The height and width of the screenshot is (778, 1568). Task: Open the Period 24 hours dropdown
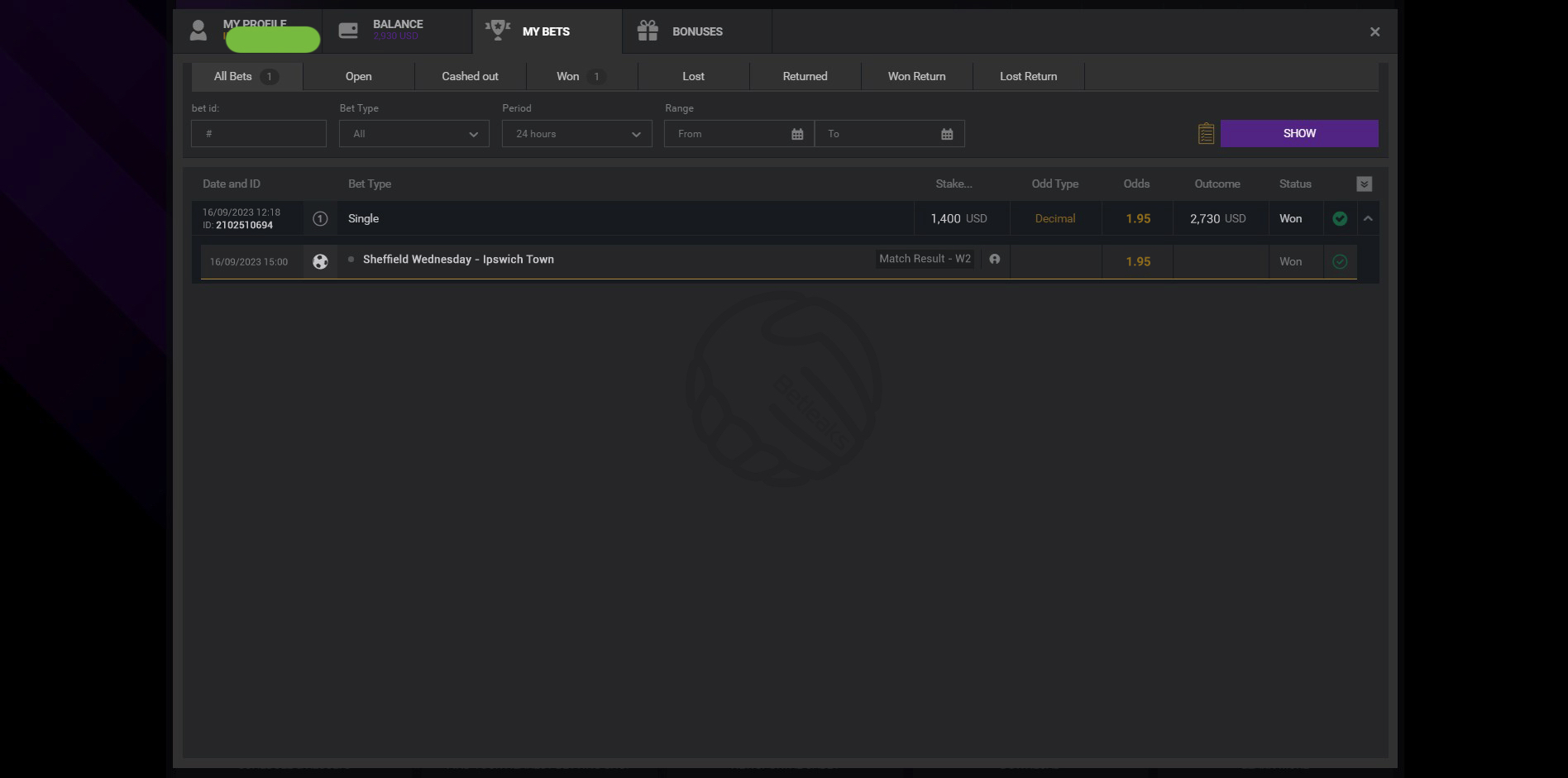[x=577, y=134]
